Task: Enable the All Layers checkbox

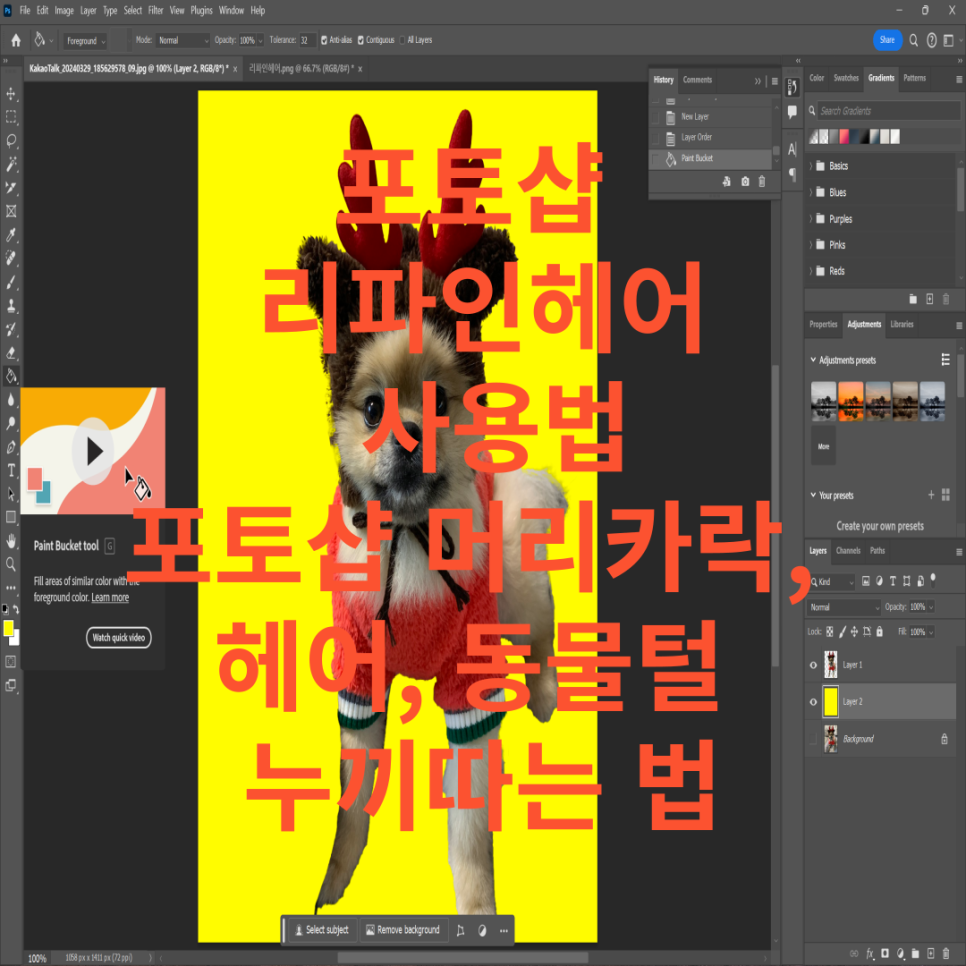Action: tap(402, 40)
